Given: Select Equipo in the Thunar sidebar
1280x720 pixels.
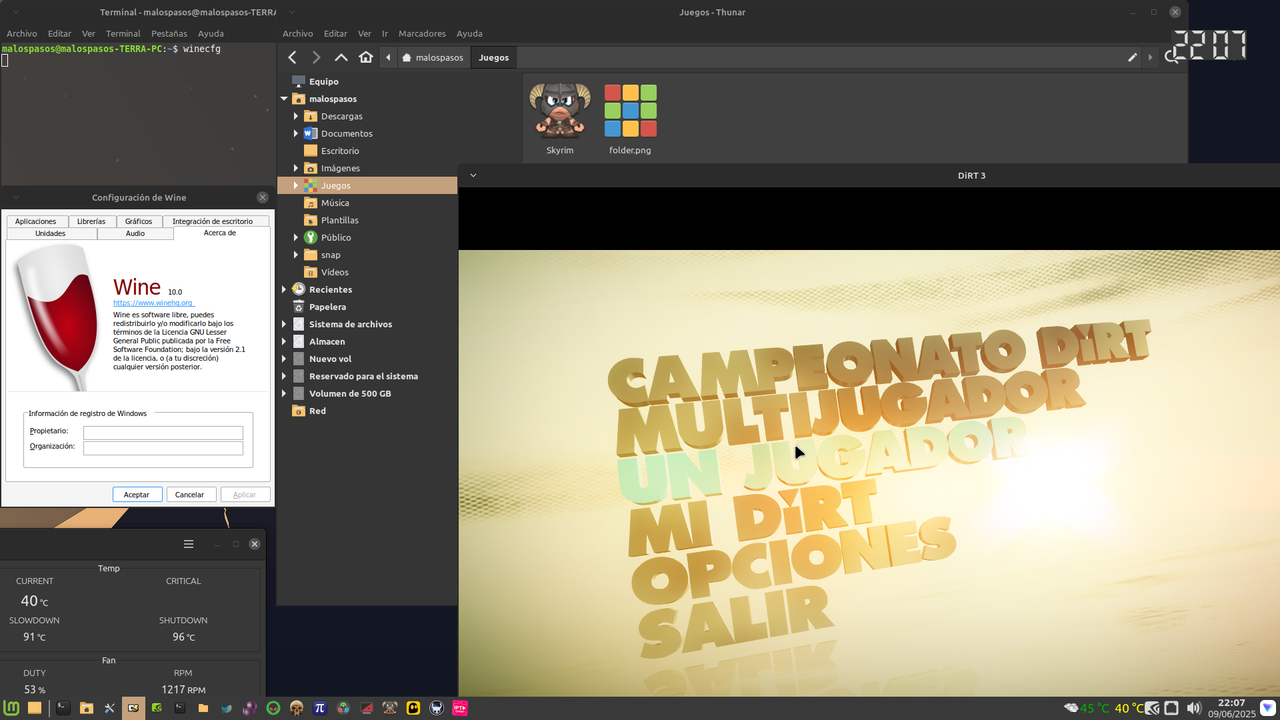Looking at the screenshot, I should pyautogui.click(x=323, y=81).
